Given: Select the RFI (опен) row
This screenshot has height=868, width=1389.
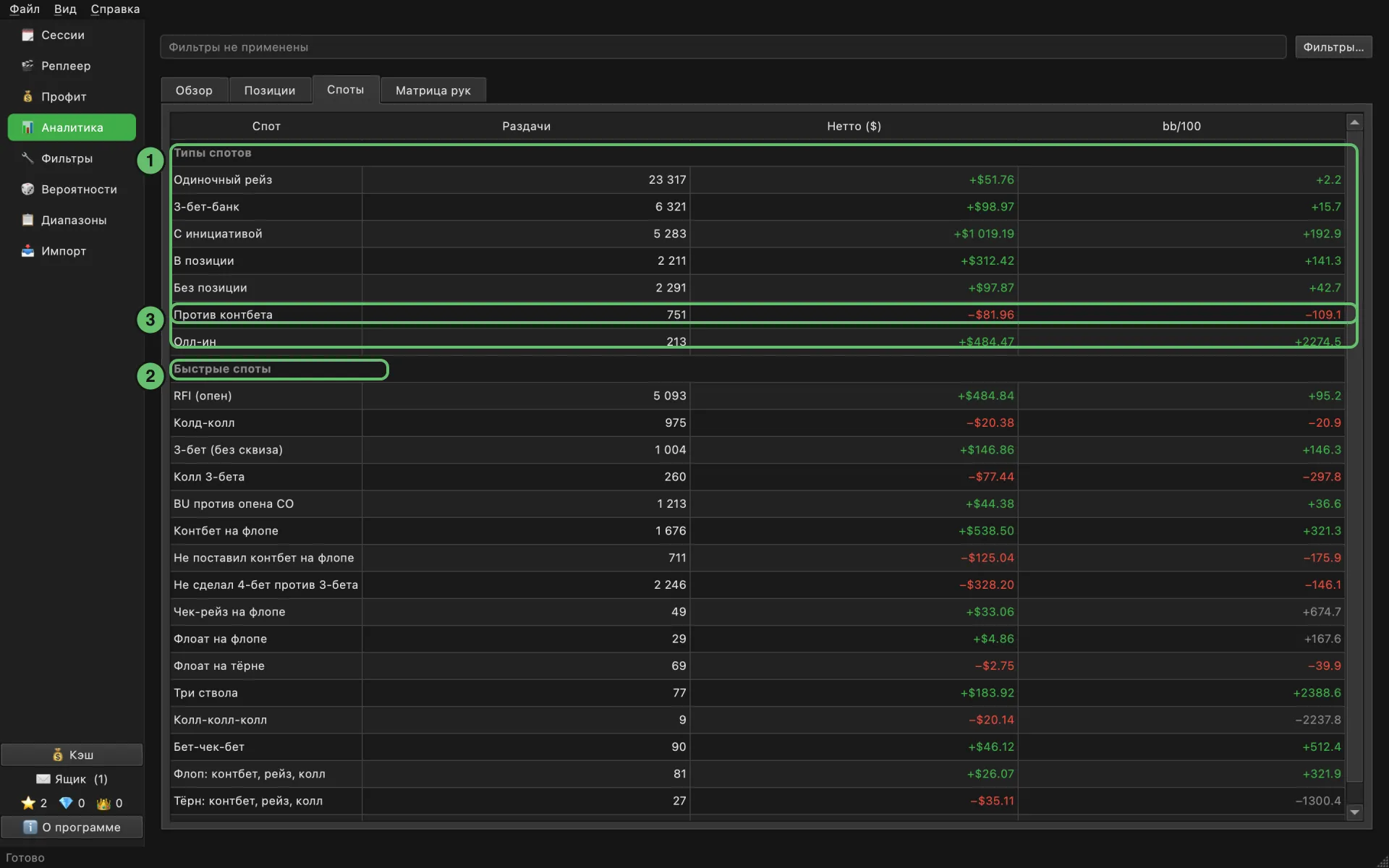Looking at the screenshot, I should click(x=757, y=396).
